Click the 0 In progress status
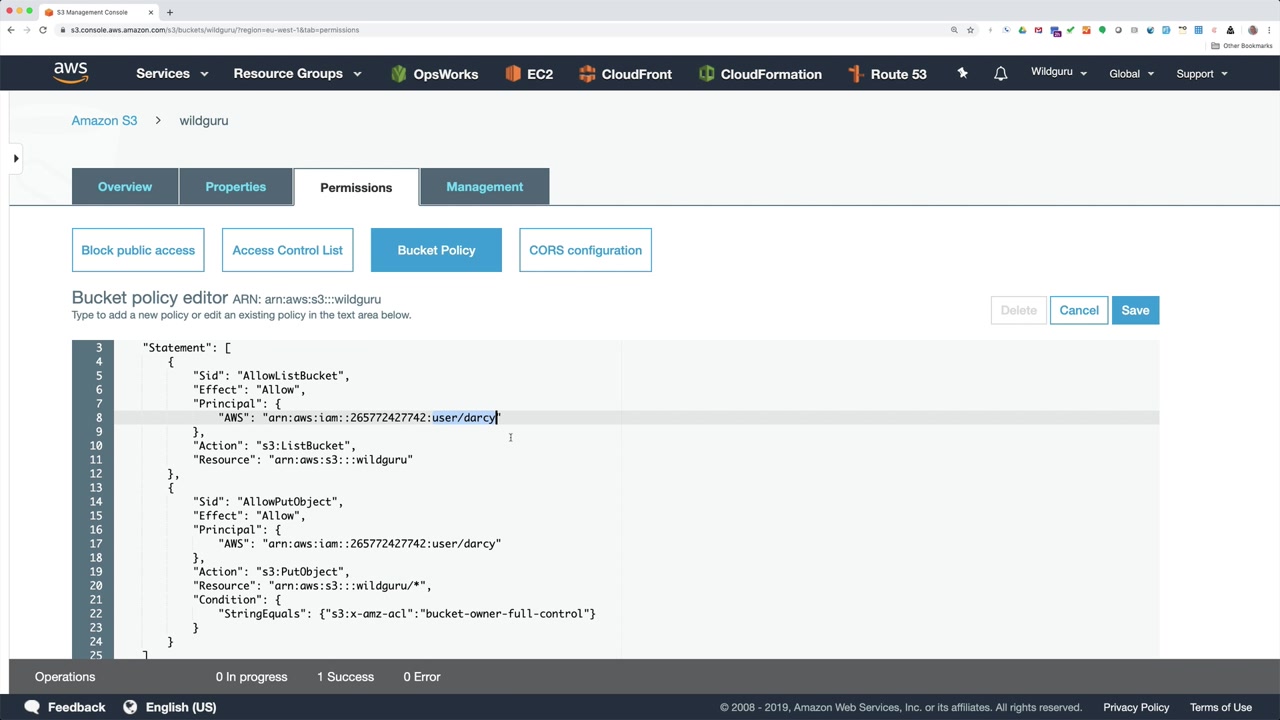The height and width of the screenshot is (720, 1280). click(x=251, y=677)
